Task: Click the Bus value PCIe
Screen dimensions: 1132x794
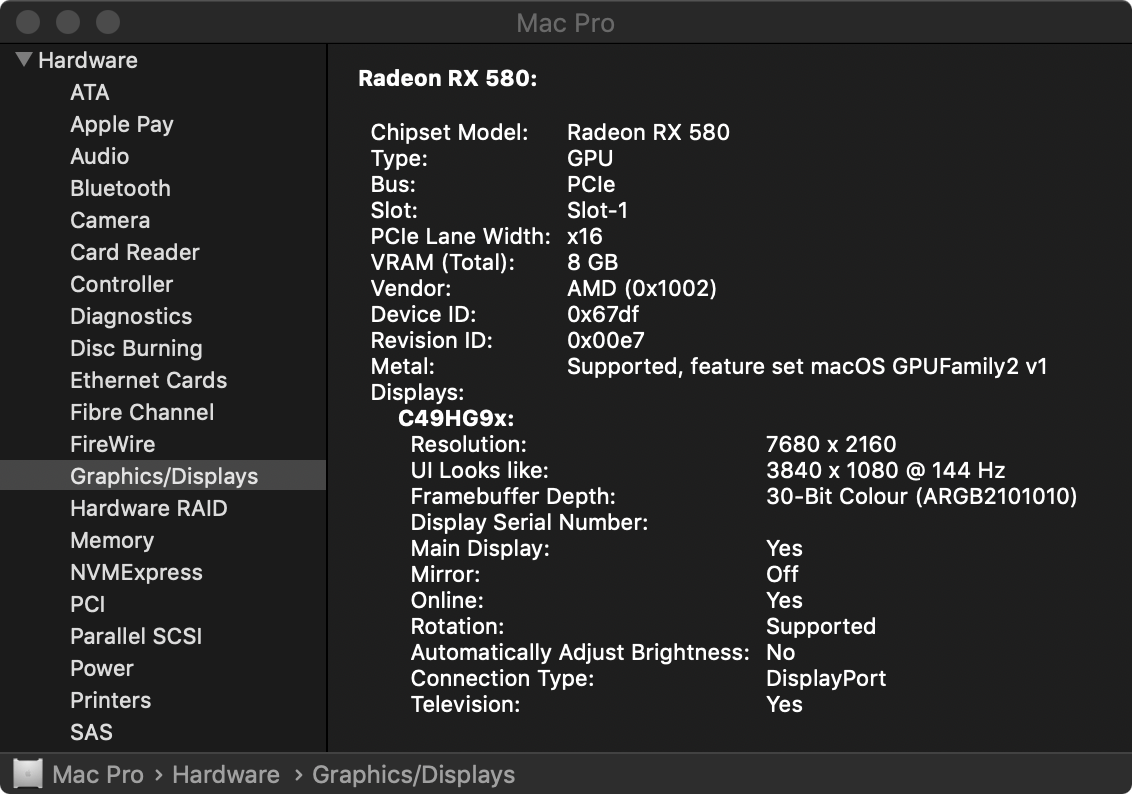Action: pos(591,184)
